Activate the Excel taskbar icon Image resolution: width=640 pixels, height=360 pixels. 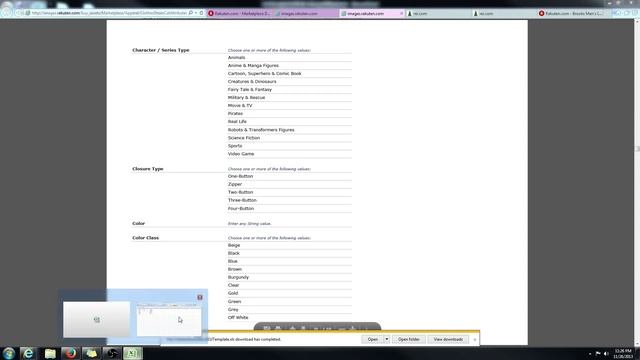133,353
